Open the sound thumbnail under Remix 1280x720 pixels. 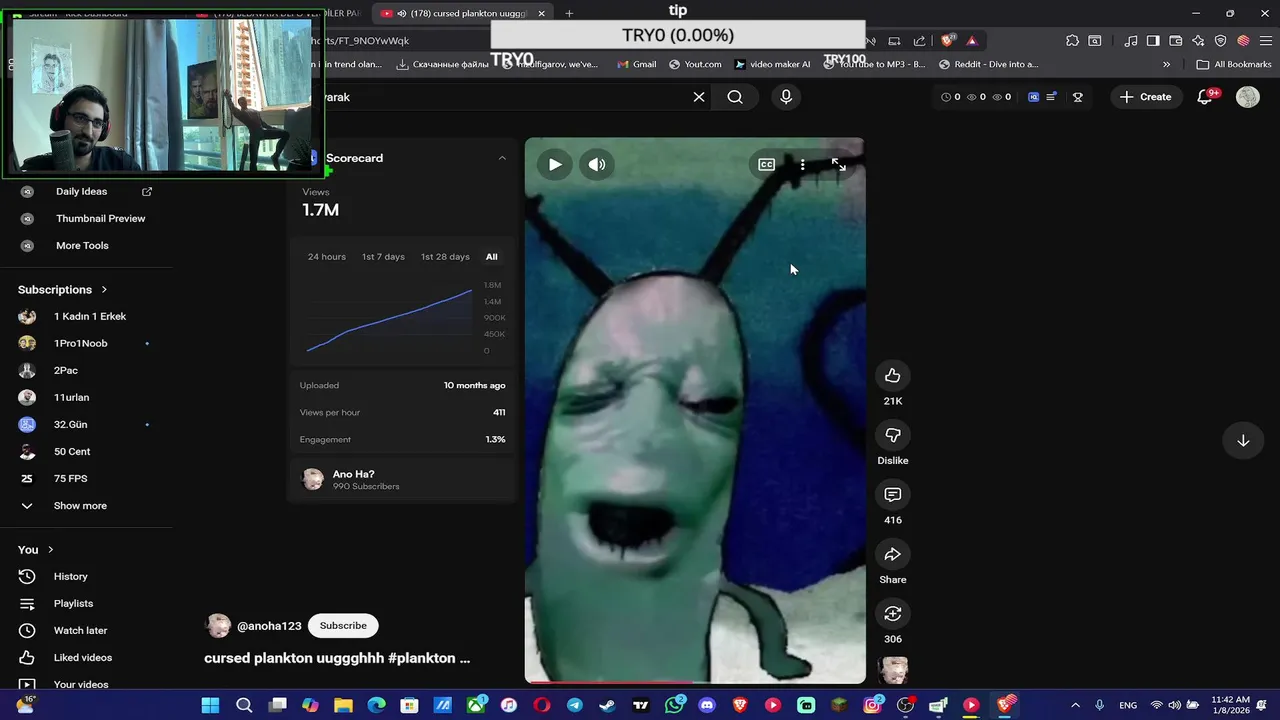point(893,670)
